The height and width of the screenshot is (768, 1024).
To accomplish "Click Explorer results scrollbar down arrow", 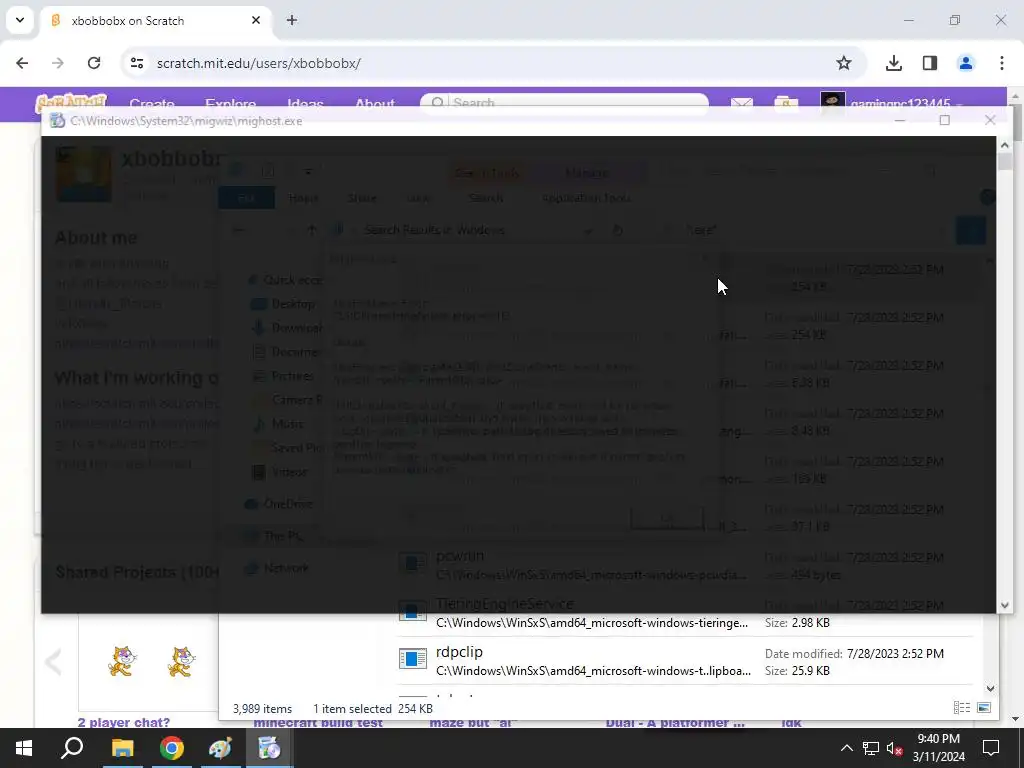I will coord(990,688).
